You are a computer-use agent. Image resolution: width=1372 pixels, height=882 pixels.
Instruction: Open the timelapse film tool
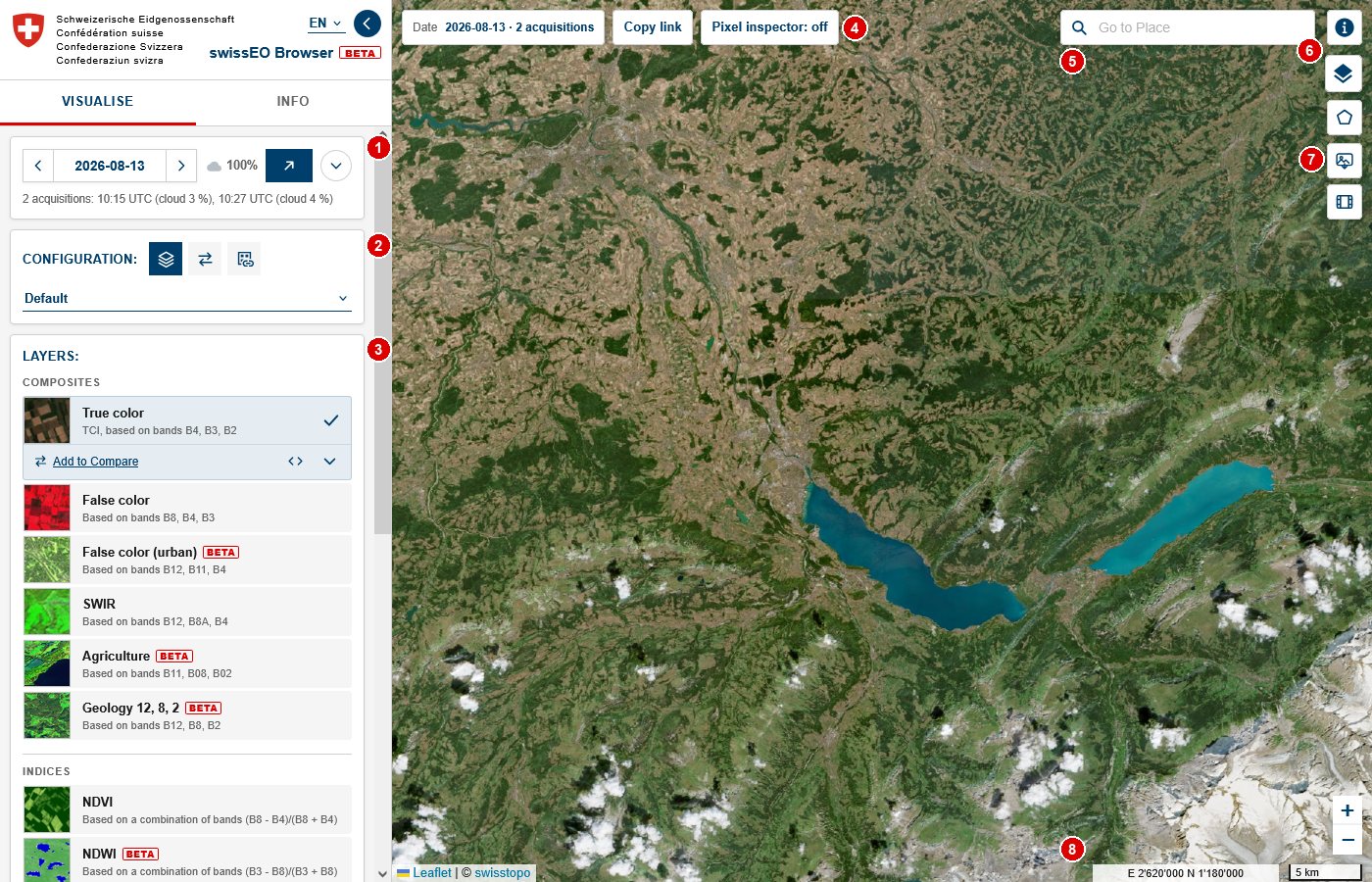[1345, 202]
